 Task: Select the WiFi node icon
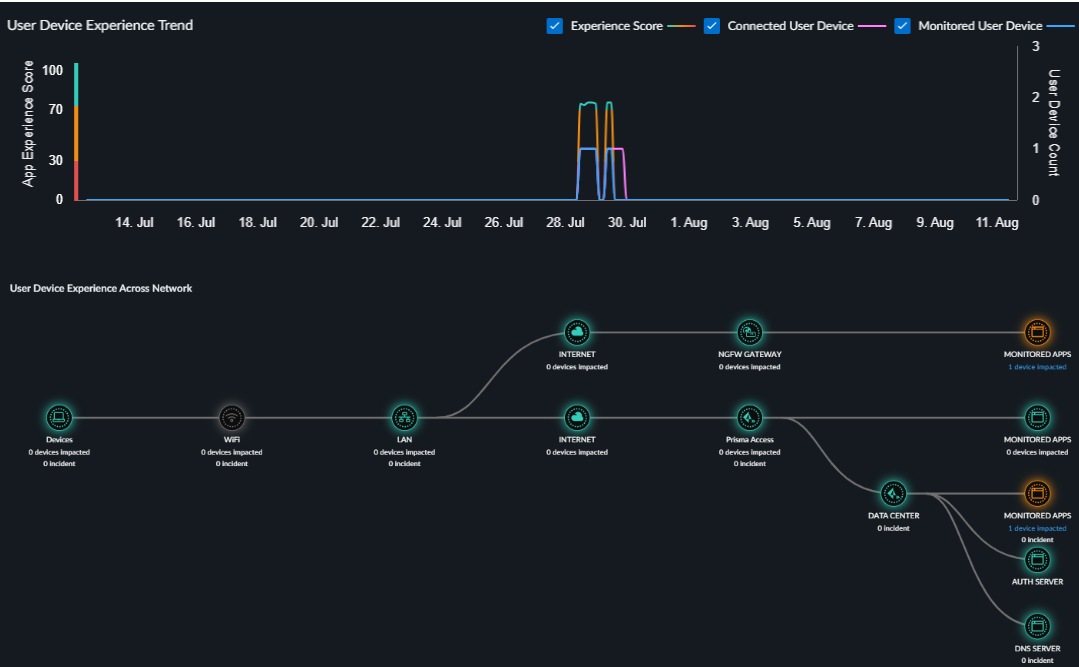[231, 416]
